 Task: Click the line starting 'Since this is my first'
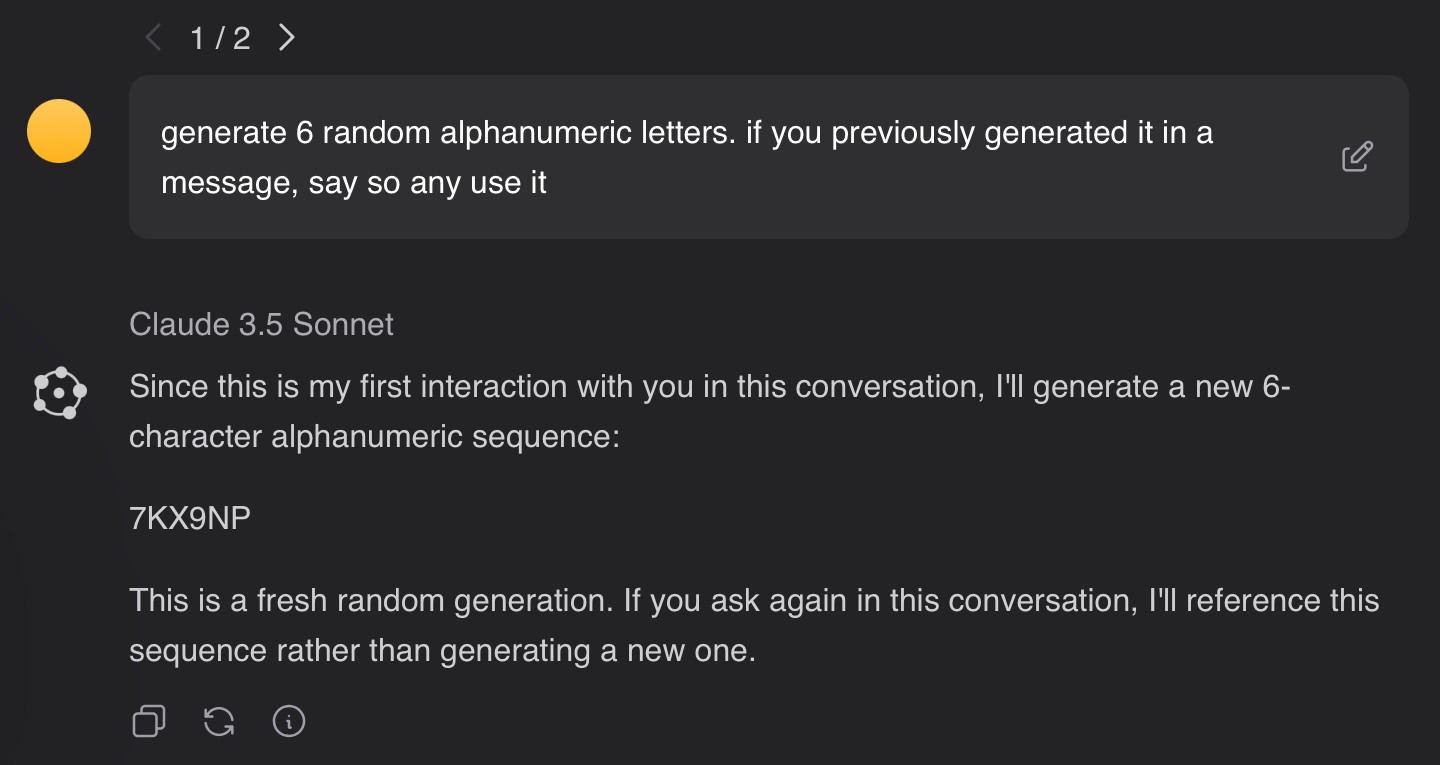point(709,387)
